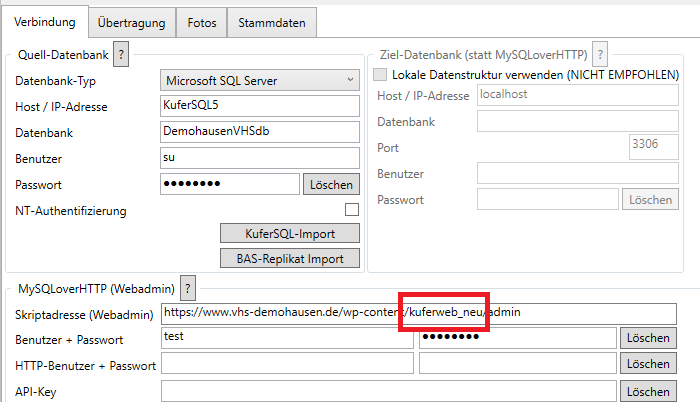Click Löschen next to Ziel-Datenbank Passwort
The height and width of the screenshot is (402, 700).
[x=650, y=200]
